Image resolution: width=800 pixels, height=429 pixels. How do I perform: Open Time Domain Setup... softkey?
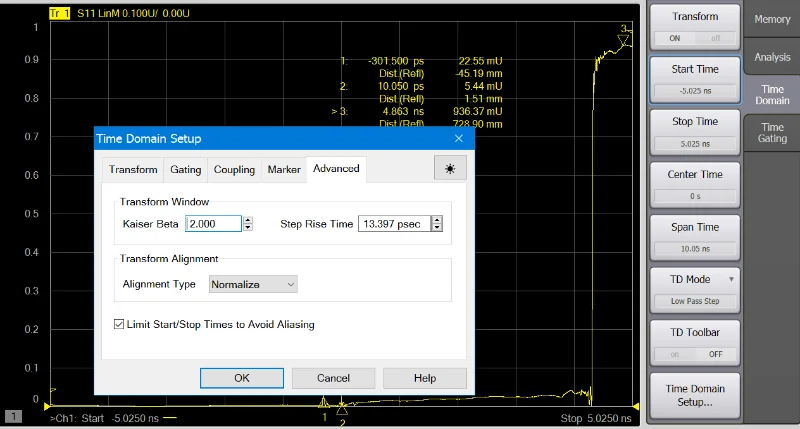[x=695, y=395]
